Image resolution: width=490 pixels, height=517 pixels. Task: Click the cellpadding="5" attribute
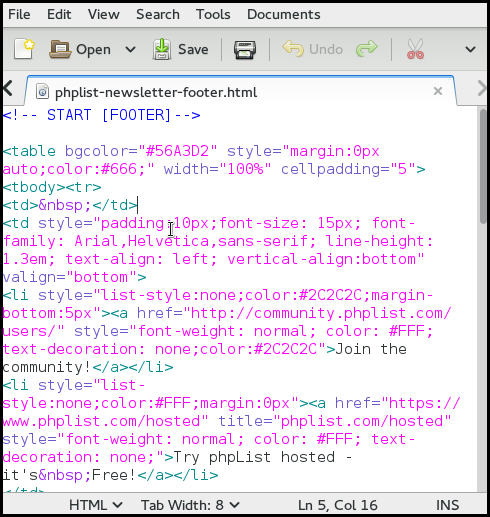349,169
